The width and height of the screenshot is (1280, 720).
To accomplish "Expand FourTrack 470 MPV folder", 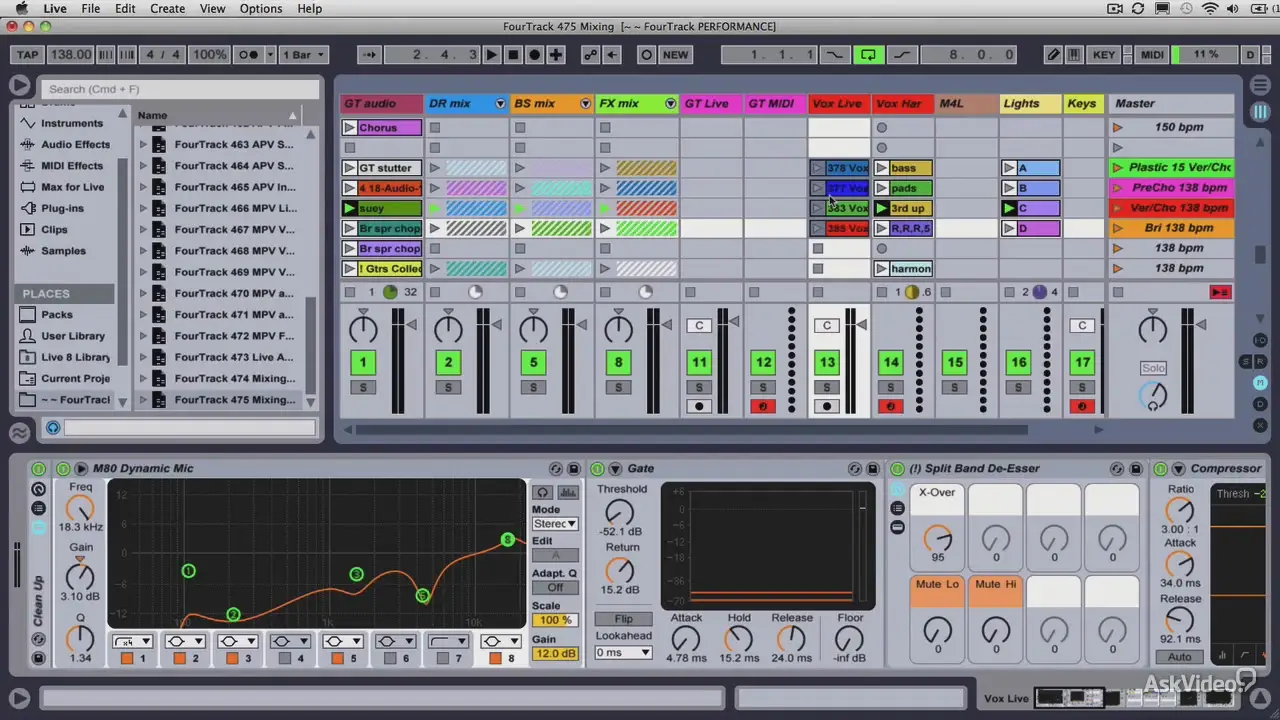I will click(143, 293).
